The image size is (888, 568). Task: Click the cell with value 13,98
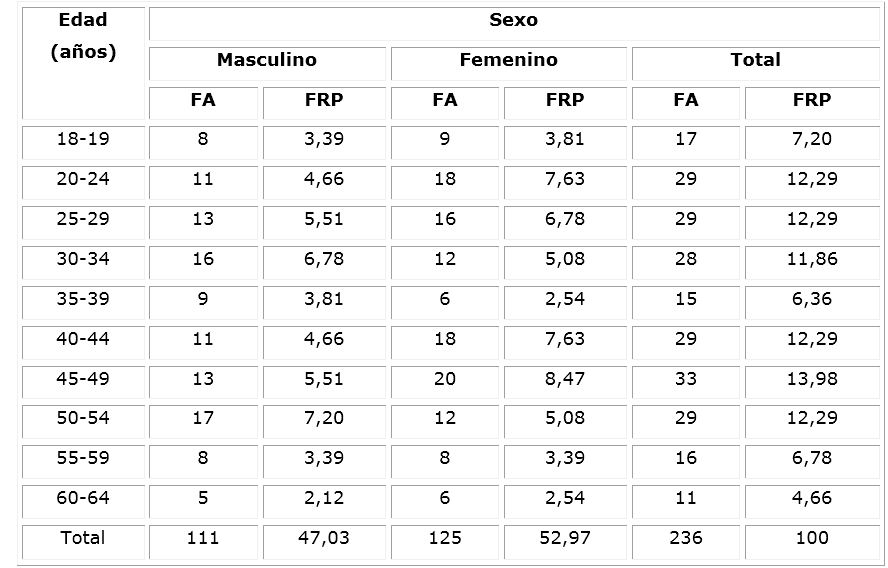pos(812,379)
